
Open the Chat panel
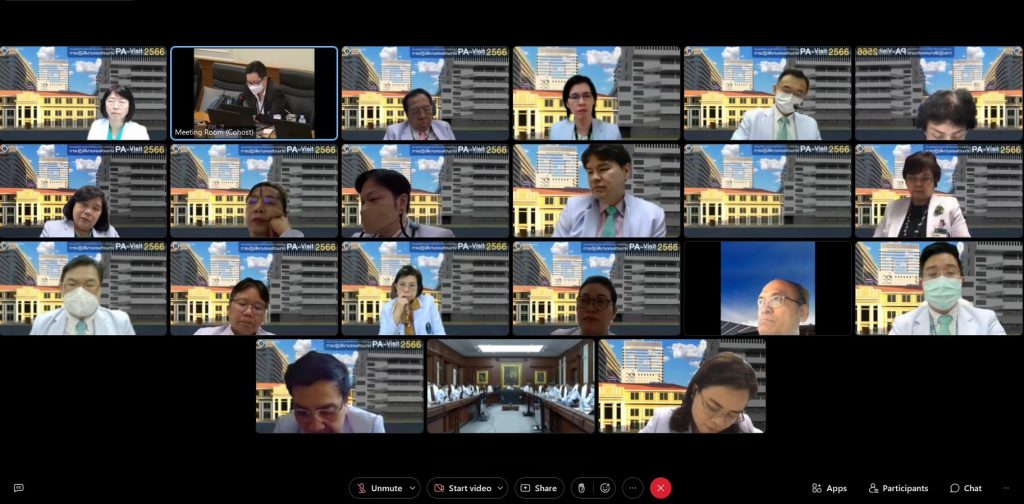(965, 488)
